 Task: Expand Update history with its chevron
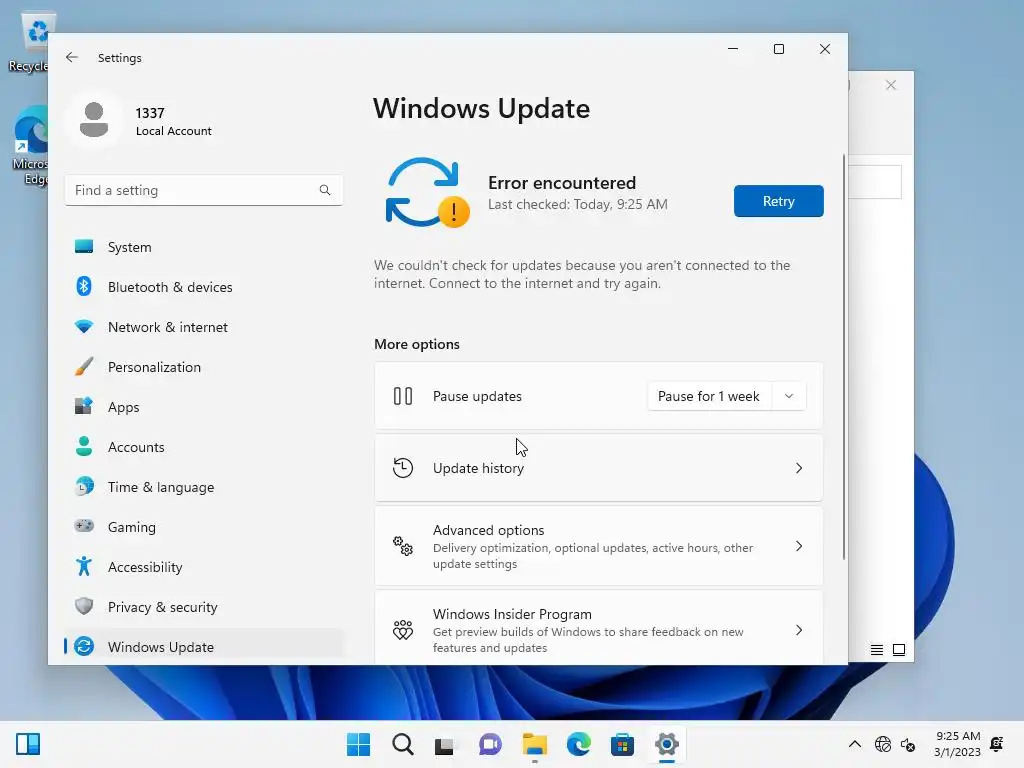pyautogui.click(x=799, y=468)
